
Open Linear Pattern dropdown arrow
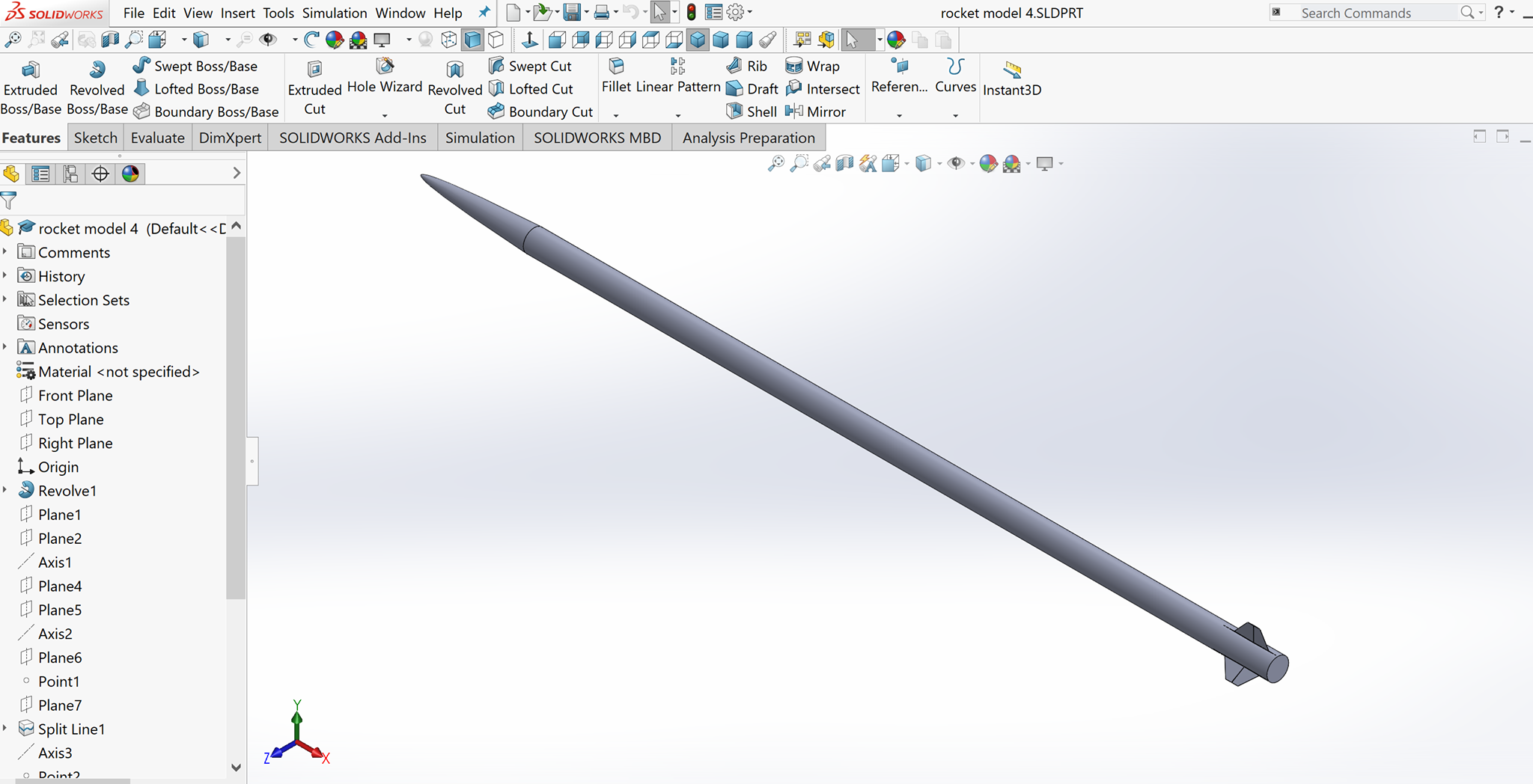tap(678, 115)
